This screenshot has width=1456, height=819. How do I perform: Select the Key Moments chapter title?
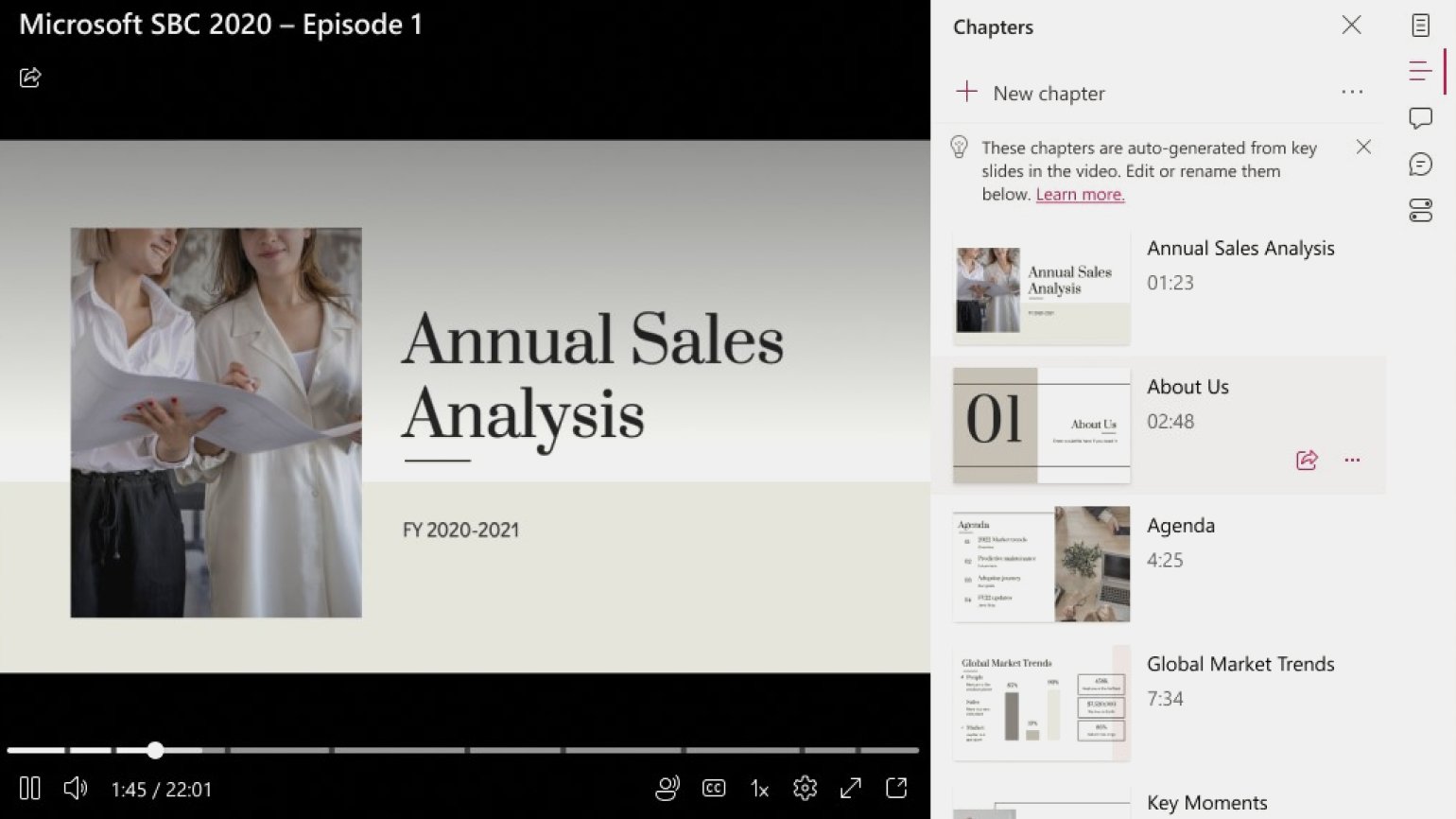coord(1207,803)
